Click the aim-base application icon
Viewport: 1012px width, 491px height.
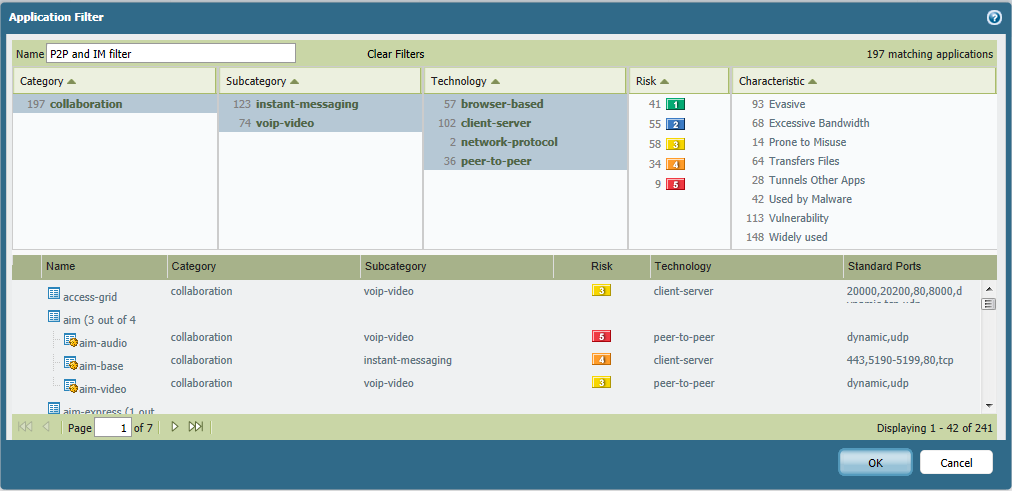pyautogui.click(x=70, y=364)
